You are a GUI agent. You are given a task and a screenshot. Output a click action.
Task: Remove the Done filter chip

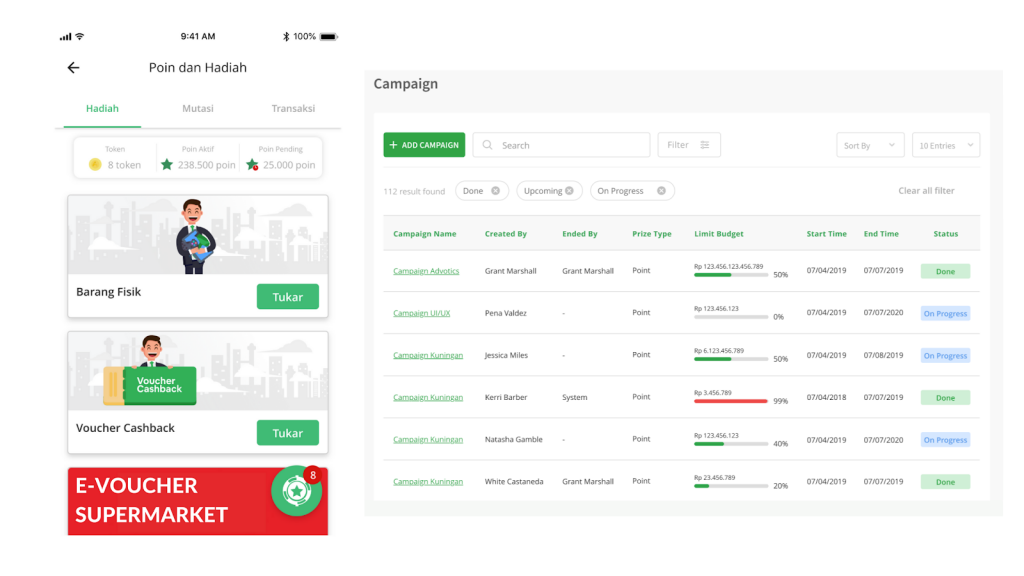(496, 191)
